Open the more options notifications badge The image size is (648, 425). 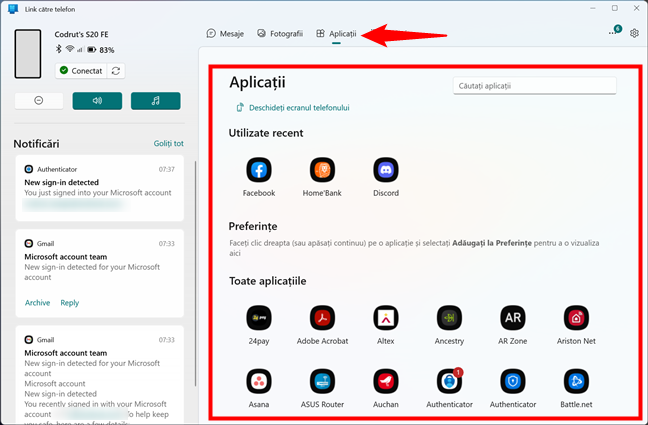tap(615, 31)
